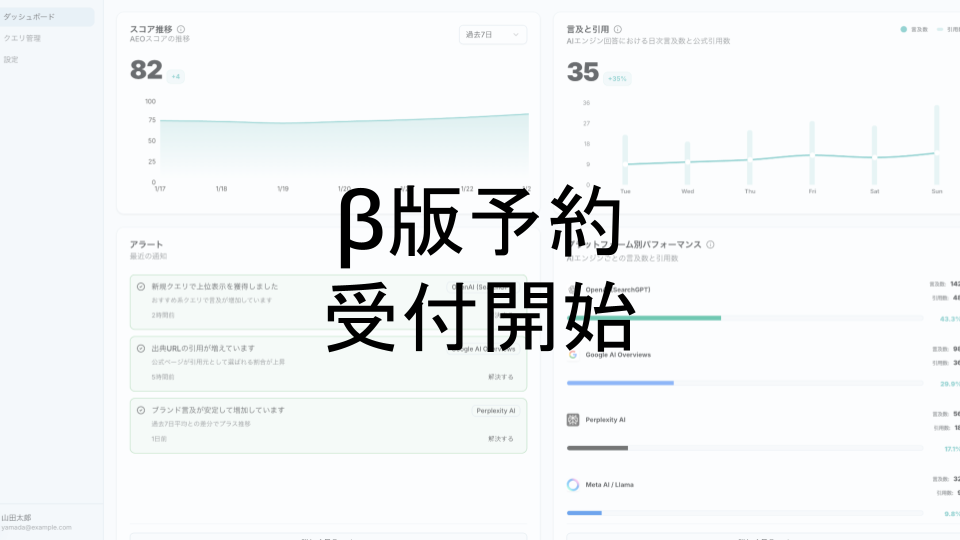960x540 pixels.
Task: Click the Sun data point on chart
Action: (936, 153)
